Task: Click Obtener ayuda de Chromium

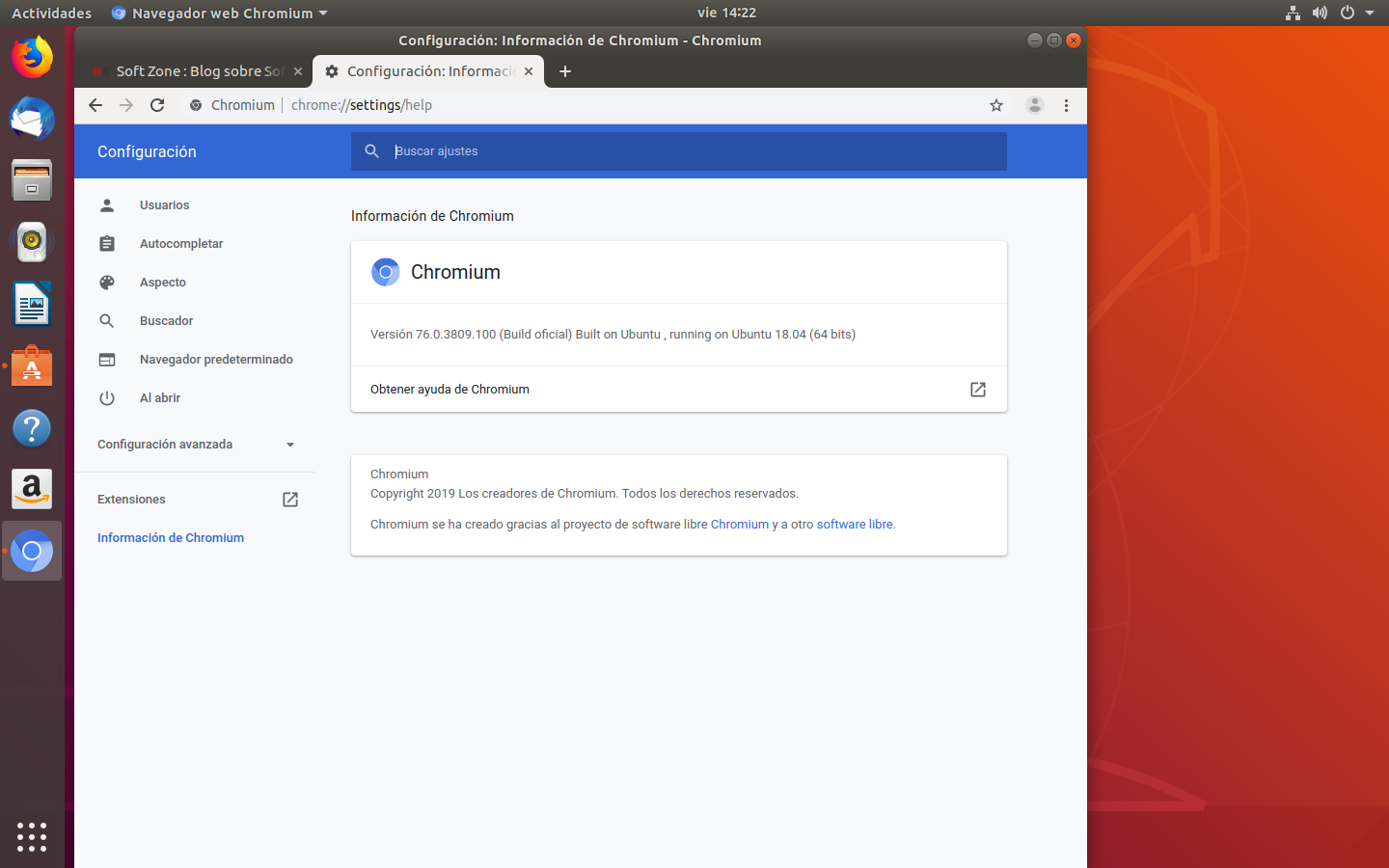Action: (x=679, y=390)
